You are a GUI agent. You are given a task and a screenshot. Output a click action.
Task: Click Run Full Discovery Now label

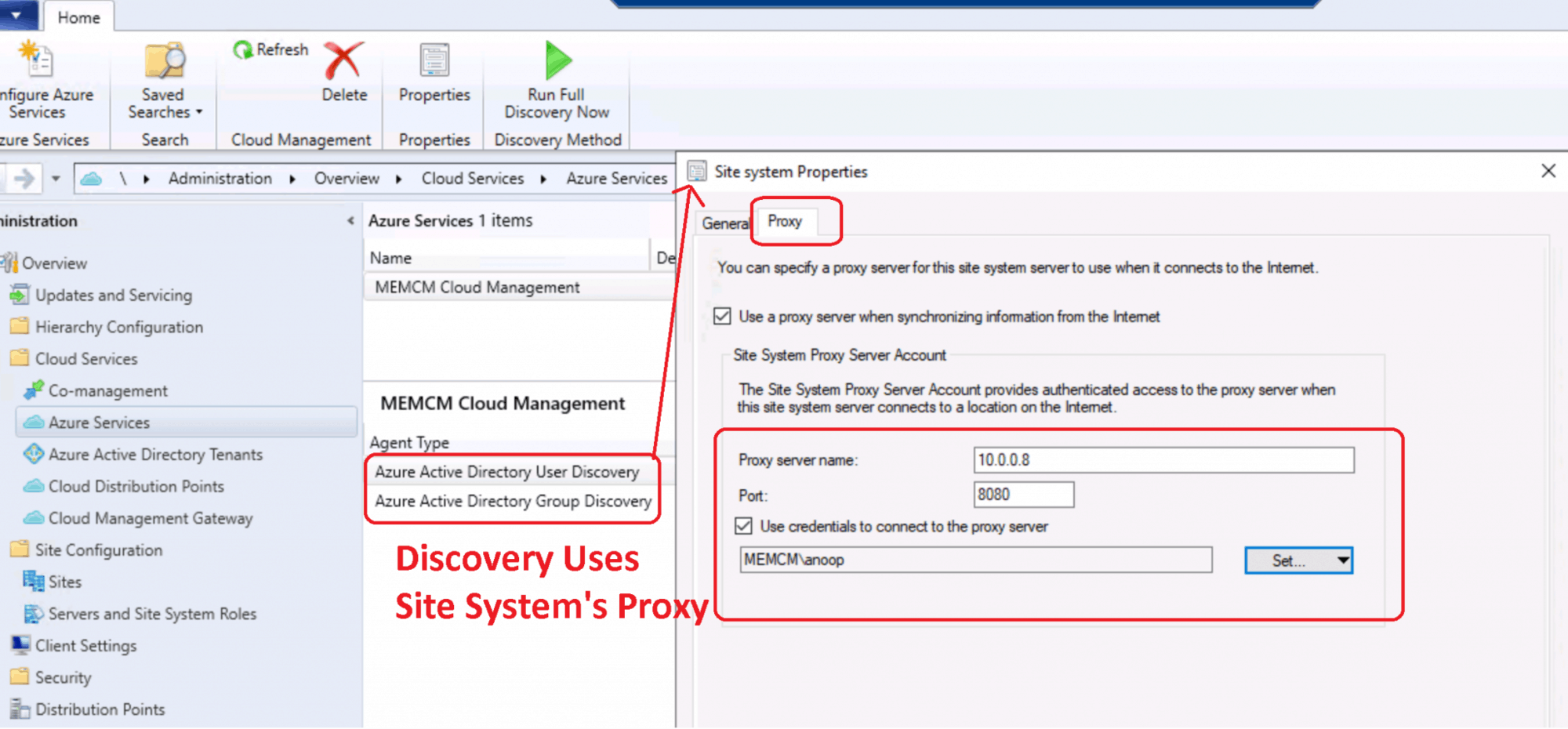[x=557, y=103]
